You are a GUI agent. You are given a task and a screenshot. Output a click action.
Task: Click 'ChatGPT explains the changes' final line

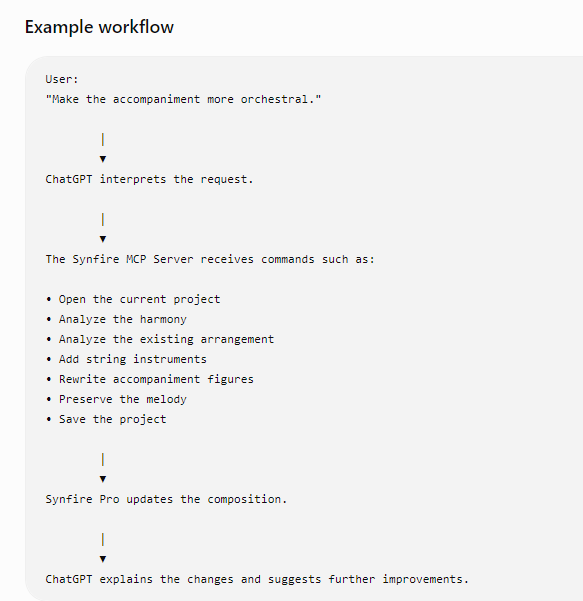pos(257,579)
